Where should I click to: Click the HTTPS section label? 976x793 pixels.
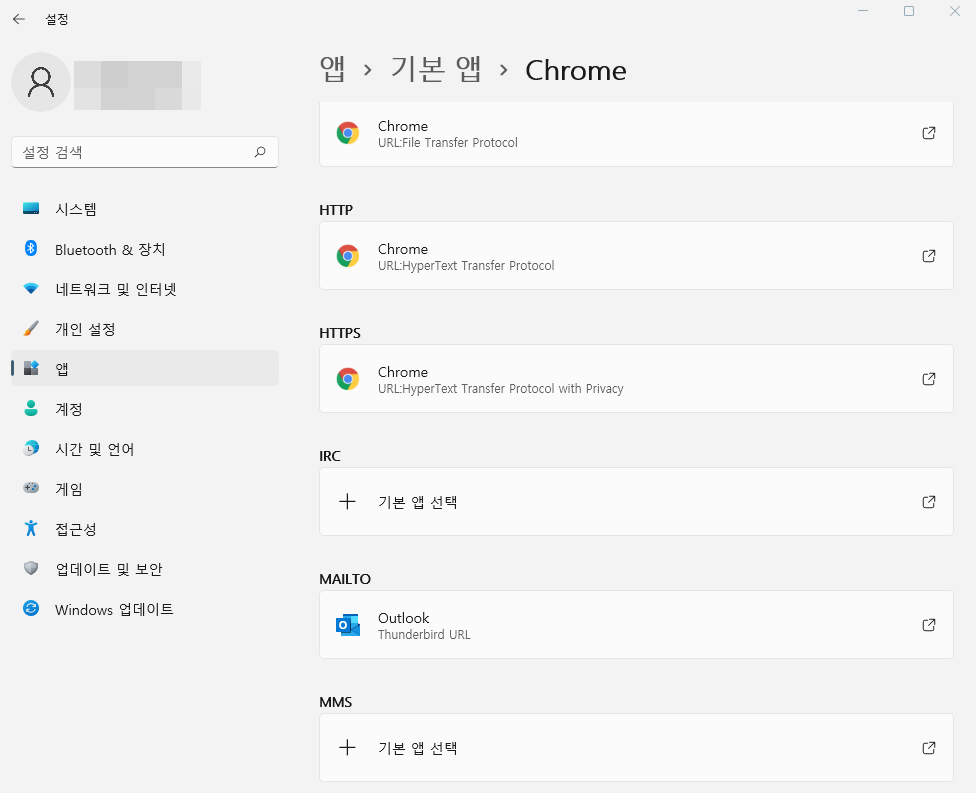tap(340, 333)
